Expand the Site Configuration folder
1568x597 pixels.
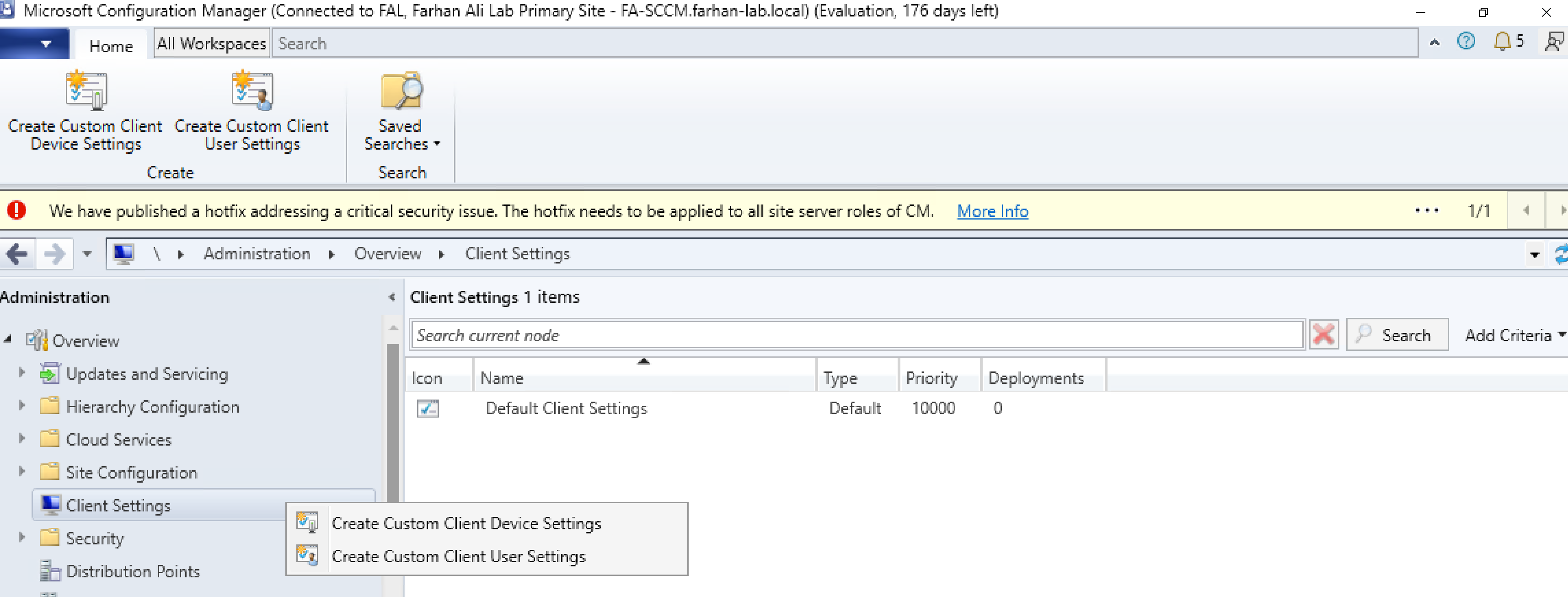click(22, 472)
